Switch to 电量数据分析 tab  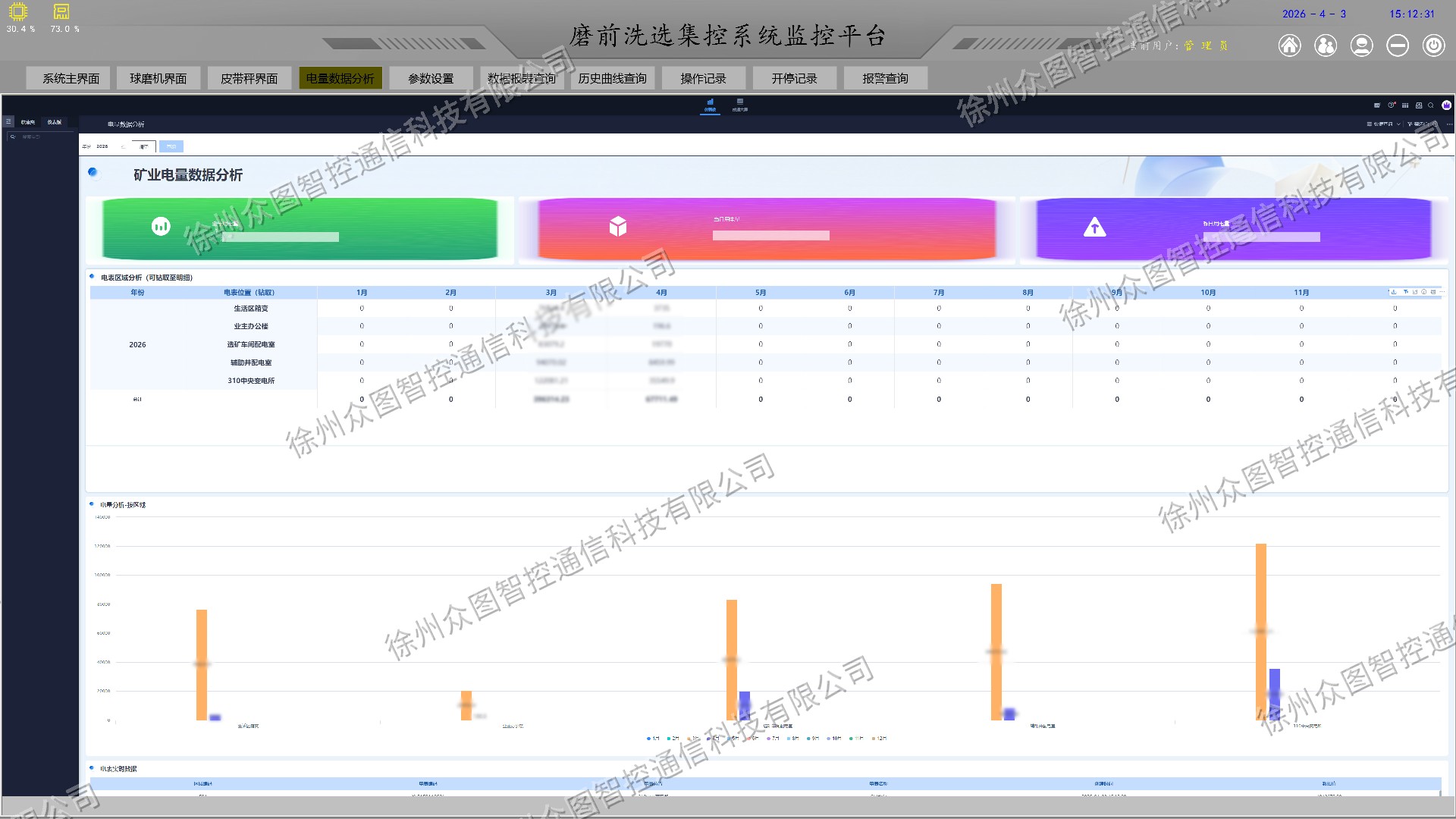[340, 78]
